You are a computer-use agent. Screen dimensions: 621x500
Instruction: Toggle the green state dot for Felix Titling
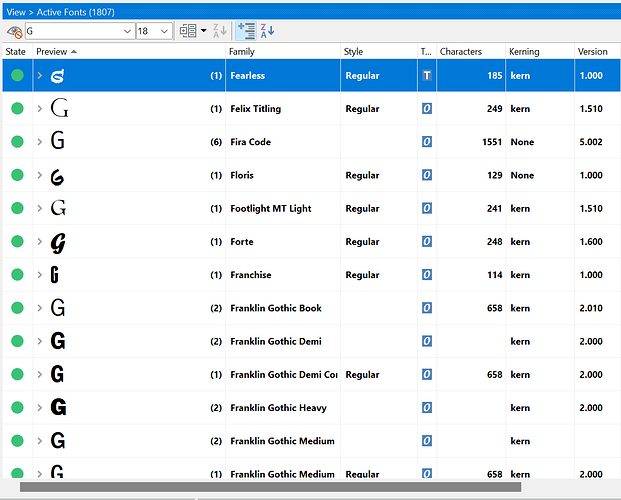pyautogui.click(x=17, y=109)
